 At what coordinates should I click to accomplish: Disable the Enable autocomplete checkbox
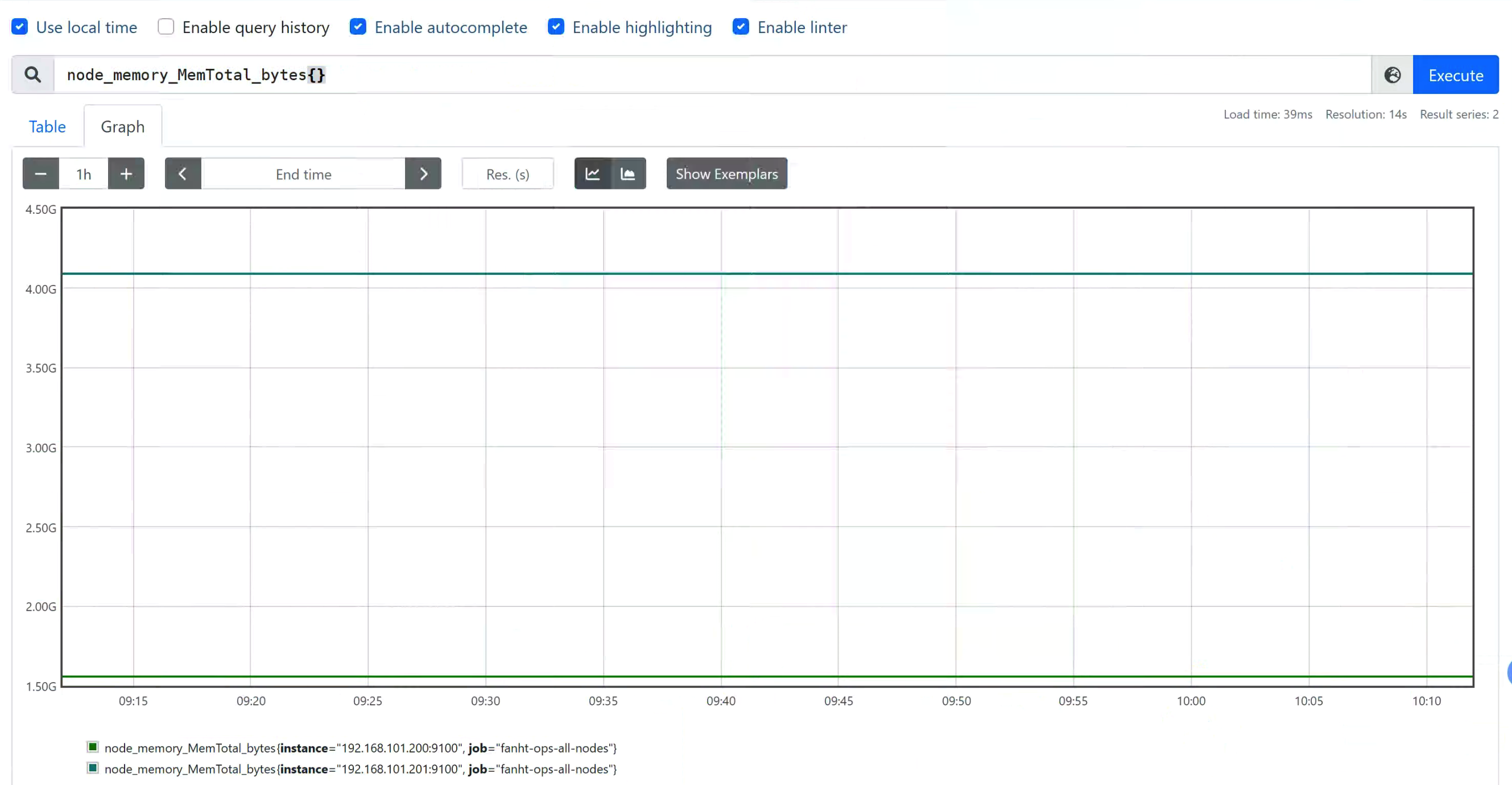click(x=358, y=27)
